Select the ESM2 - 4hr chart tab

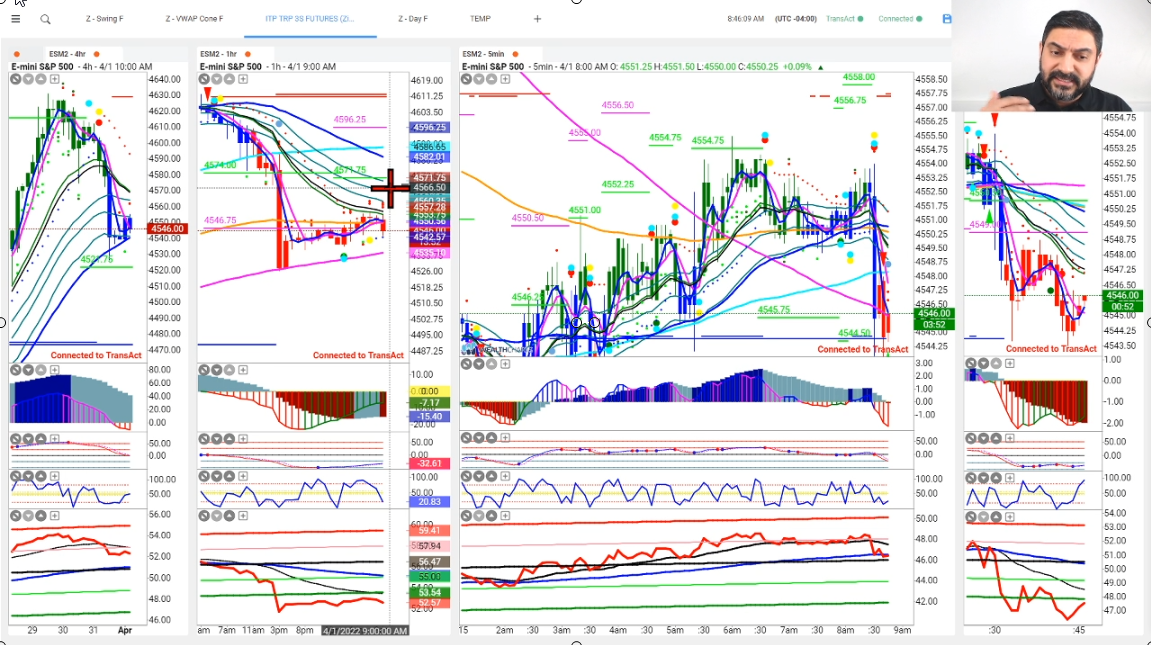click(x=68, y=54)
